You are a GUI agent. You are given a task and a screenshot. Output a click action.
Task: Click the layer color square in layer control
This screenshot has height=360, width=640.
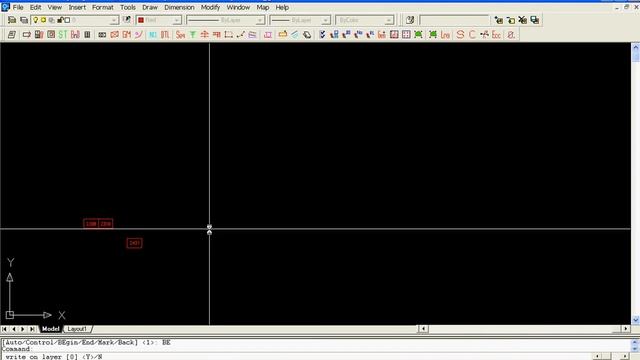[67, 20]
